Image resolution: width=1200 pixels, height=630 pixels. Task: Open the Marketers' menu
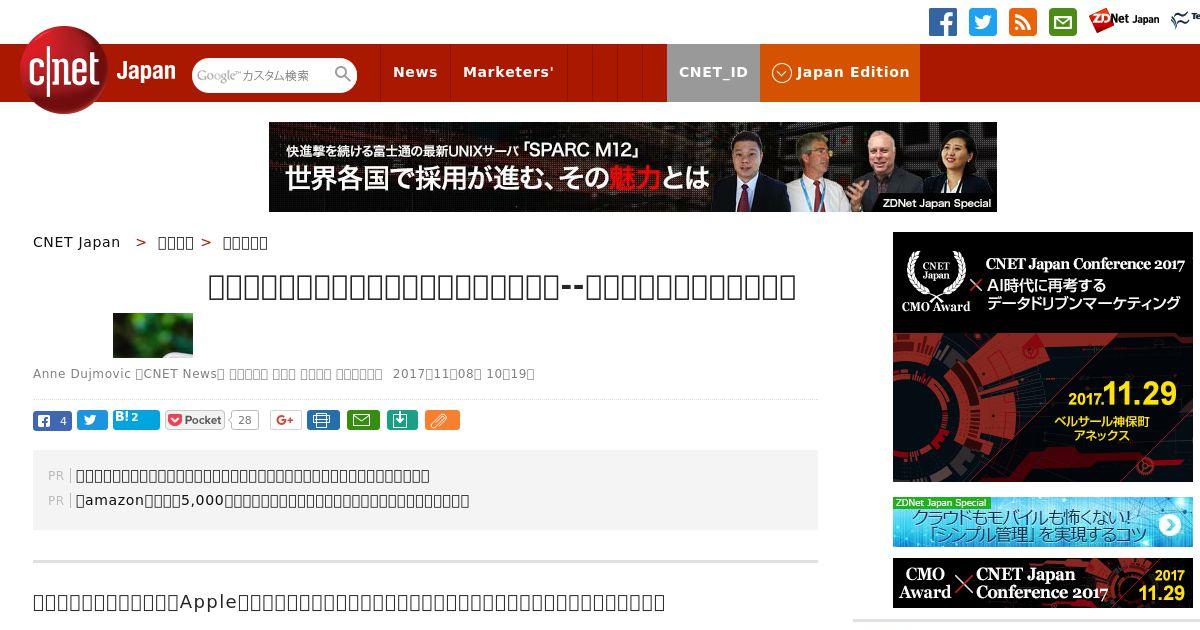click(x=508, y=72)
